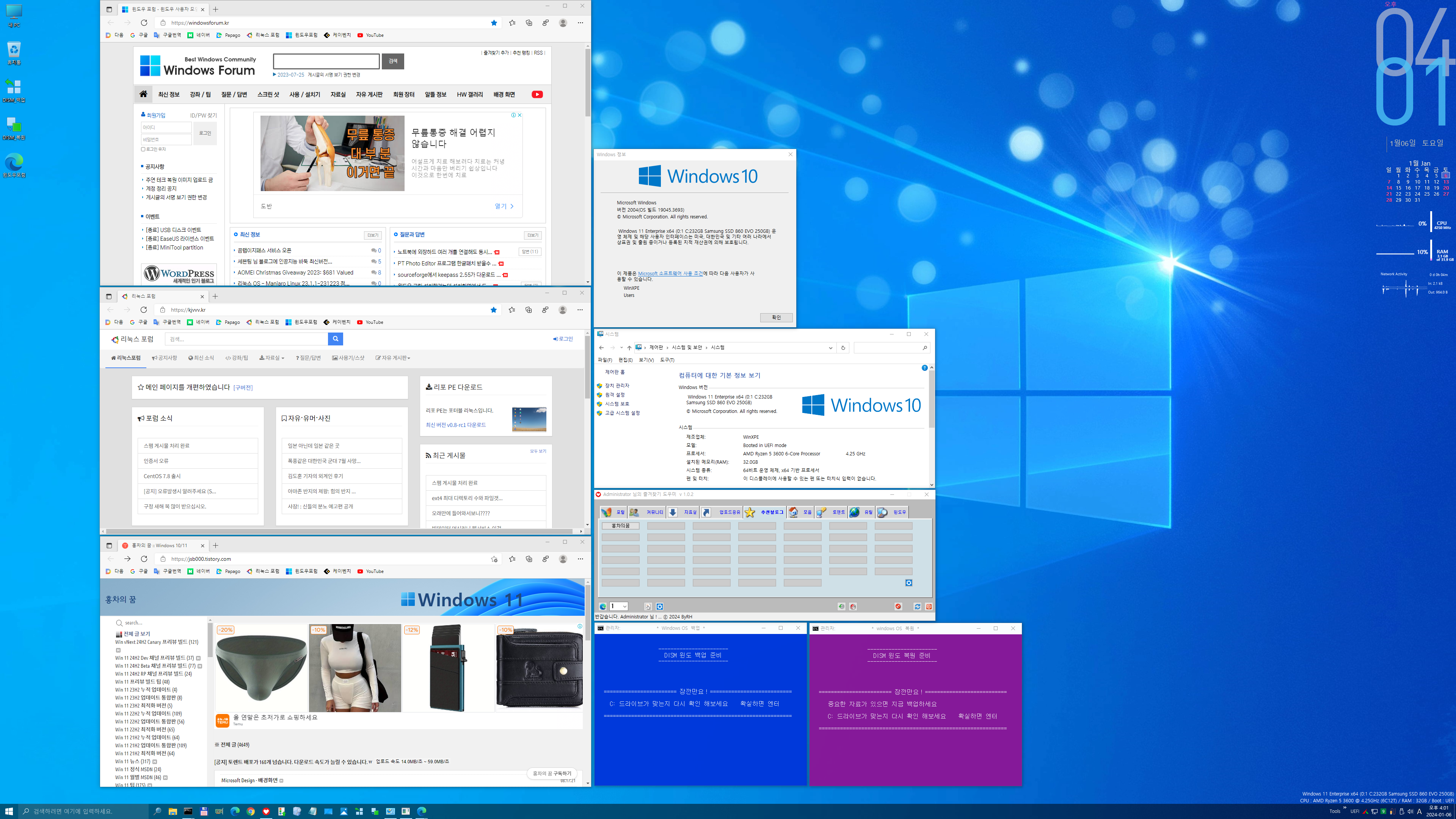Click the 아이디 field on Windows Forum

click(166, 128)
